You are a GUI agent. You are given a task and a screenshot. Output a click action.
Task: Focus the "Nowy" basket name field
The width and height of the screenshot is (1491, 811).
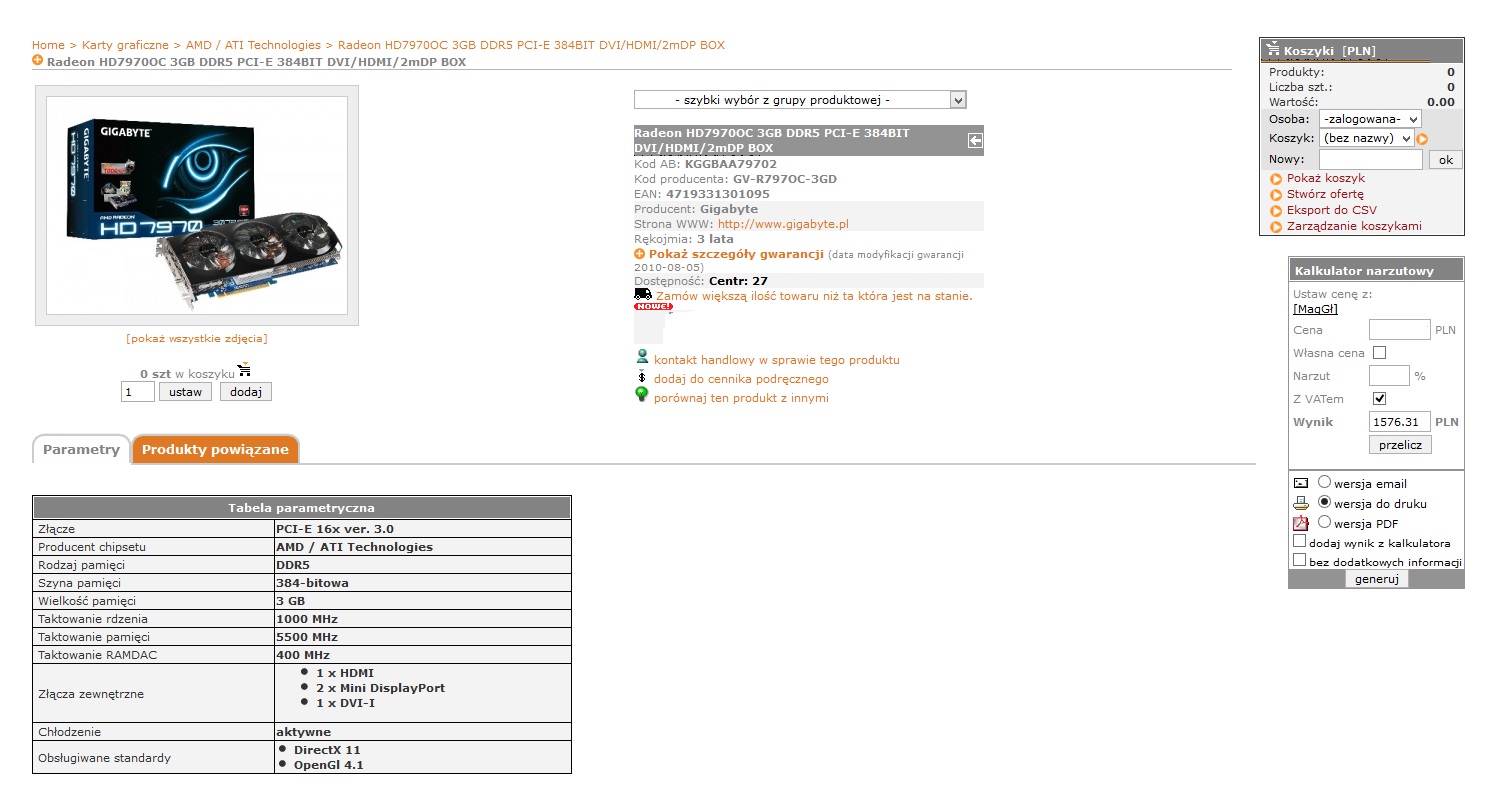pyautogui.click(x=1370, y=160)
